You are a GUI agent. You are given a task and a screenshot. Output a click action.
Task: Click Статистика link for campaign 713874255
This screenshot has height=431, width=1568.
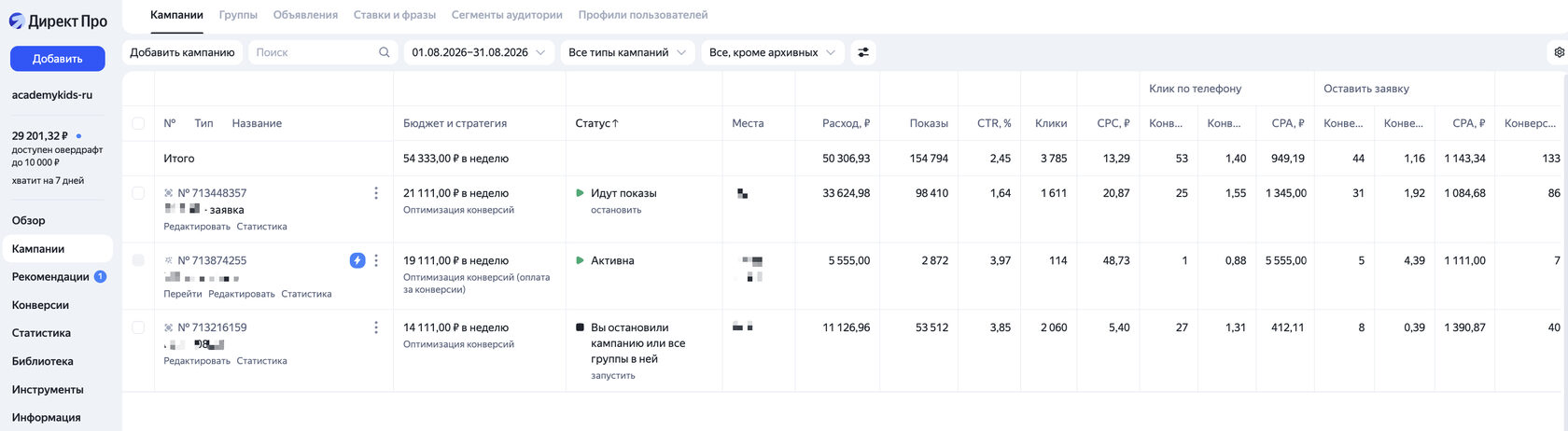(x=306, y=294)
